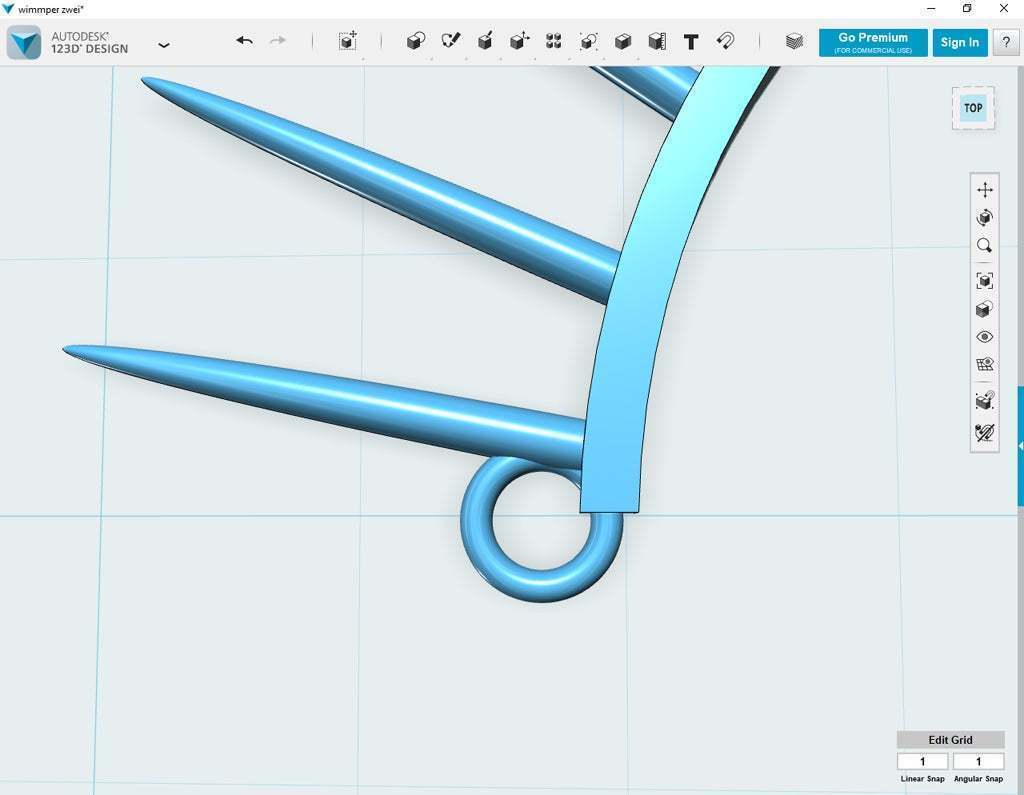Toggle visibility eye icon in navigation bar
This screenshot has width=1024, height=795.
pyautogui.click(x=985, y=337)
